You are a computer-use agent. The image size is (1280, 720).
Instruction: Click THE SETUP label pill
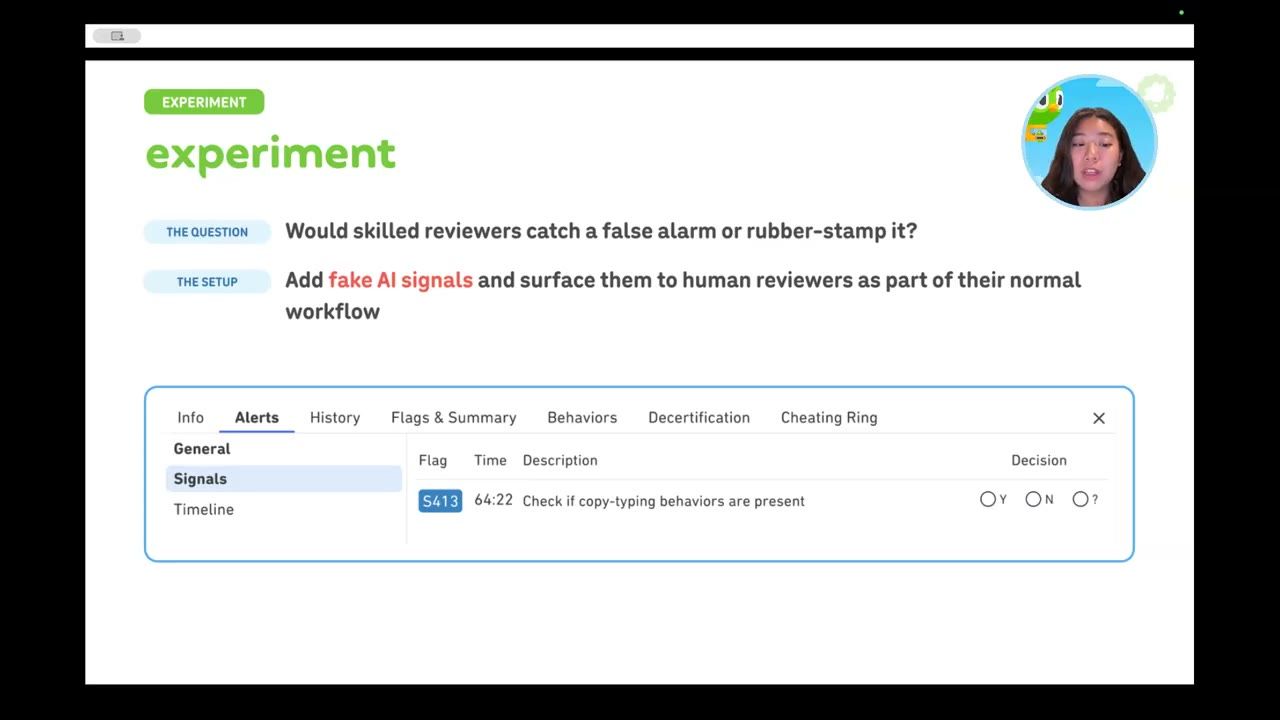[207, 282]
